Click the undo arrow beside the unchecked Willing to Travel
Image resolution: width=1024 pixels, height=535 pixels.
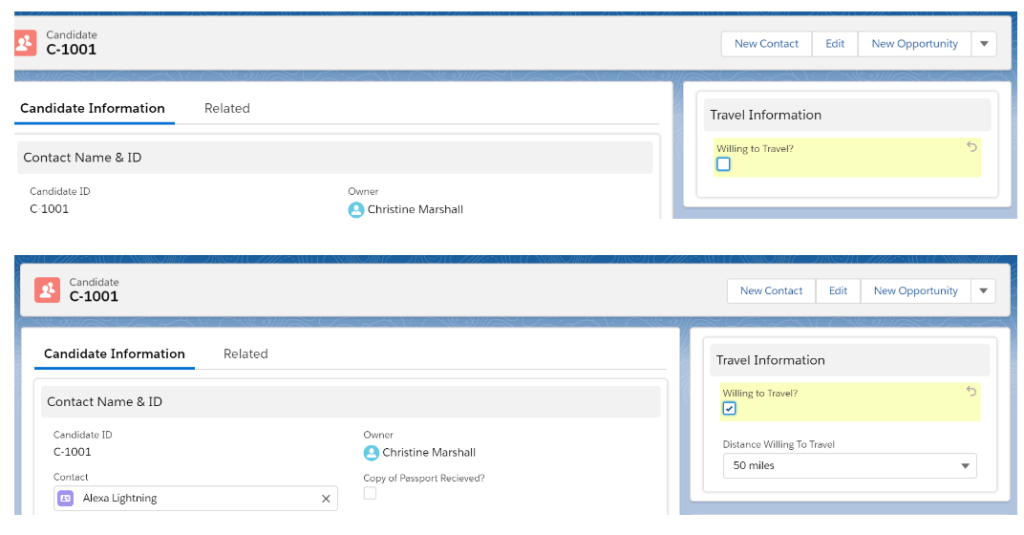pyautogui.click(x=971, y=147)
